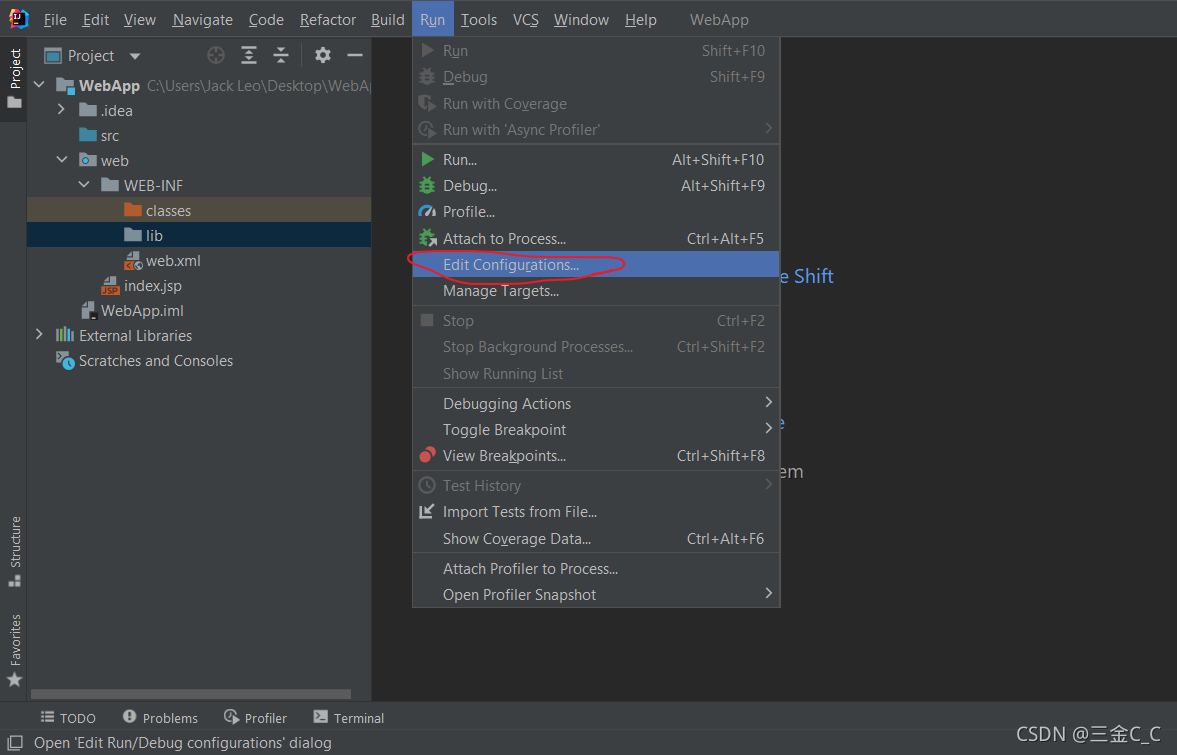The height and width of the screenshot is (755, 1177).
Task: Open the Problems tool window button
Action: coord(161,717)
